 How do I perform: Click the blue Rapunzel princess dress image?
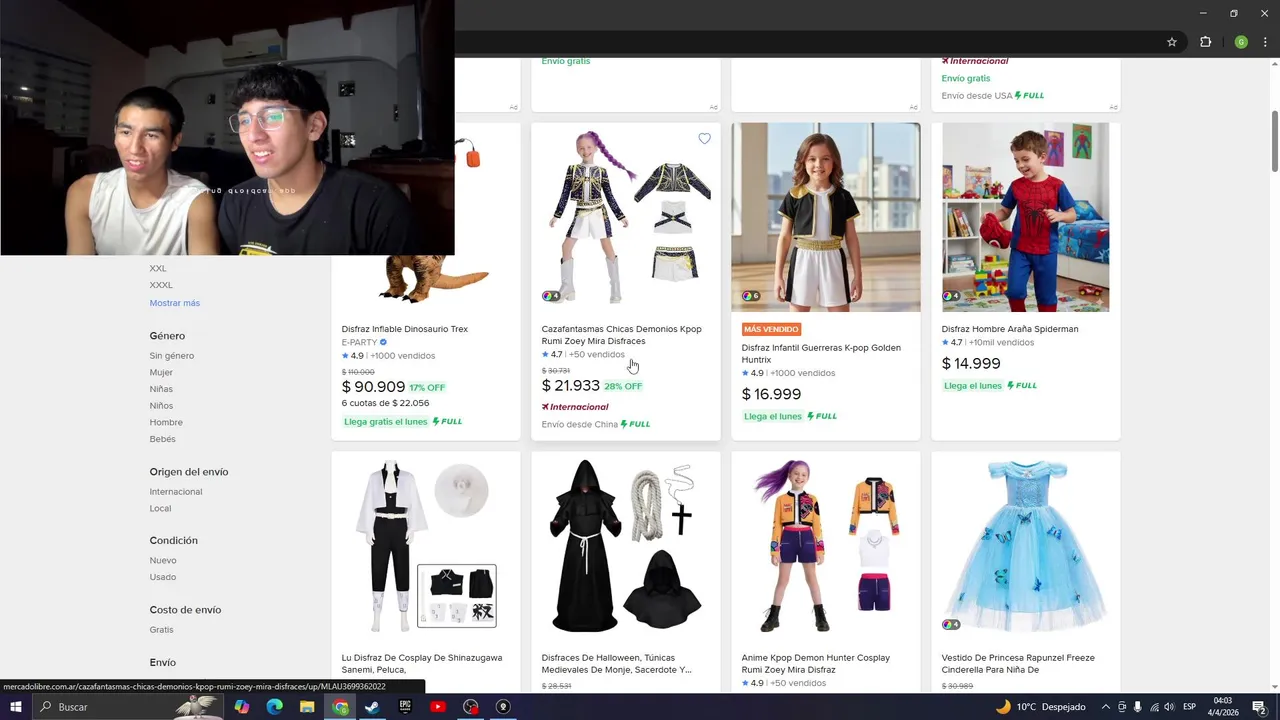click(x=1026, y=546)
